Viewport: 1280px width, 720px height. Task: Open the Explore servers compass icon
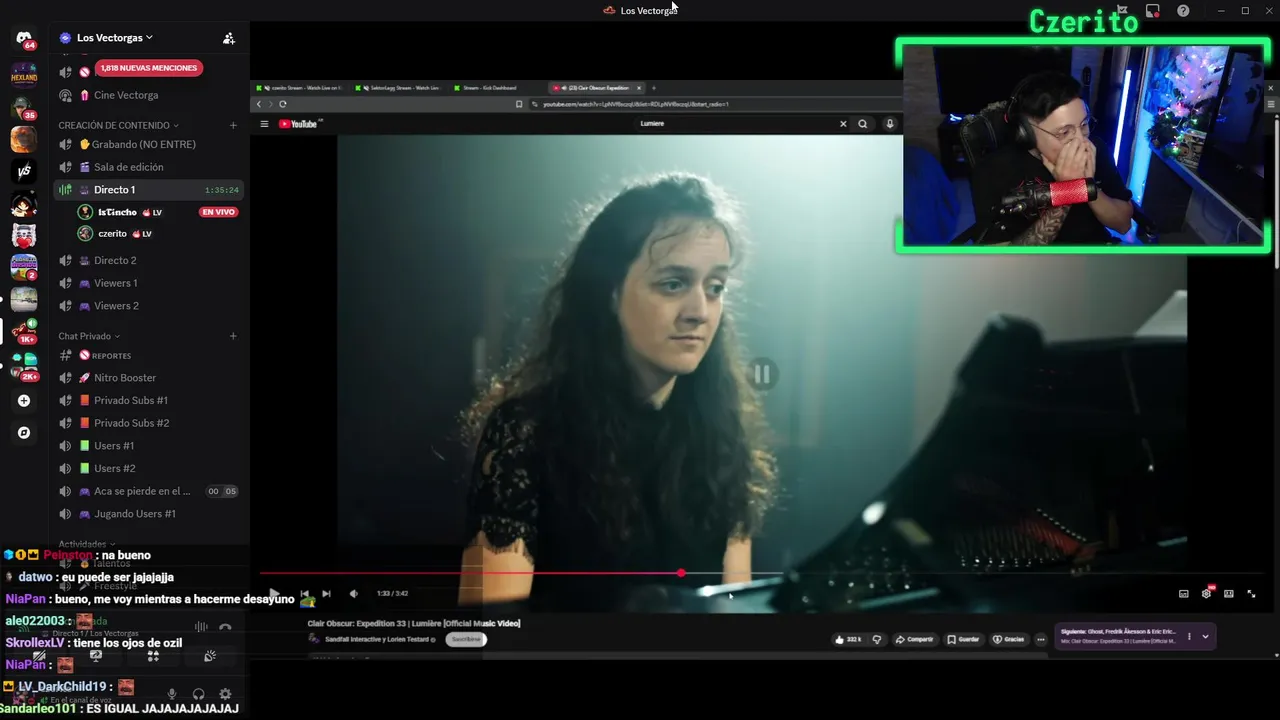[24, 433]
